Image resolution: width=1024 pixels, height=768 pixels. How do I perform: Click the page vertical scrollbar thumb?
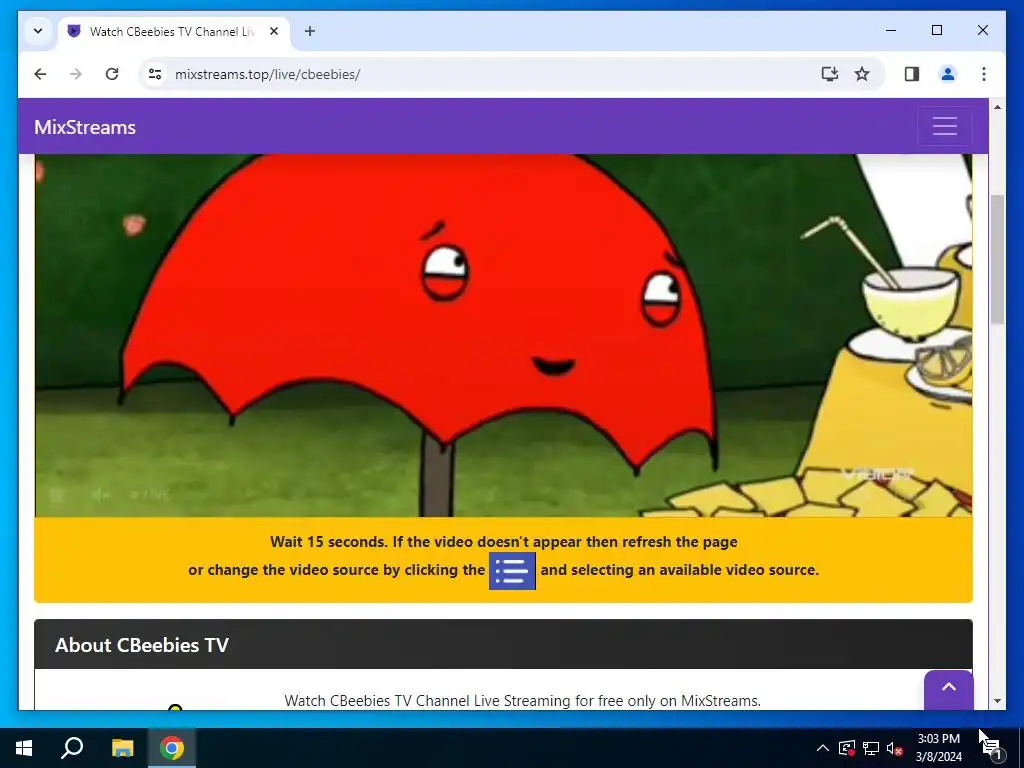click(x=997, y=259)
